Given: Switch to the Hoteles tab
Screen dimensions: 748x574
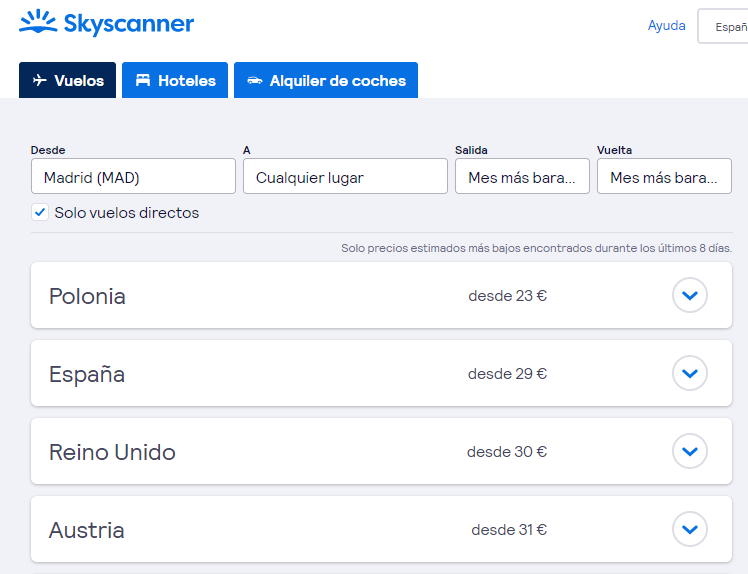Looking at the screenshot, I should [x=175, y=80].
